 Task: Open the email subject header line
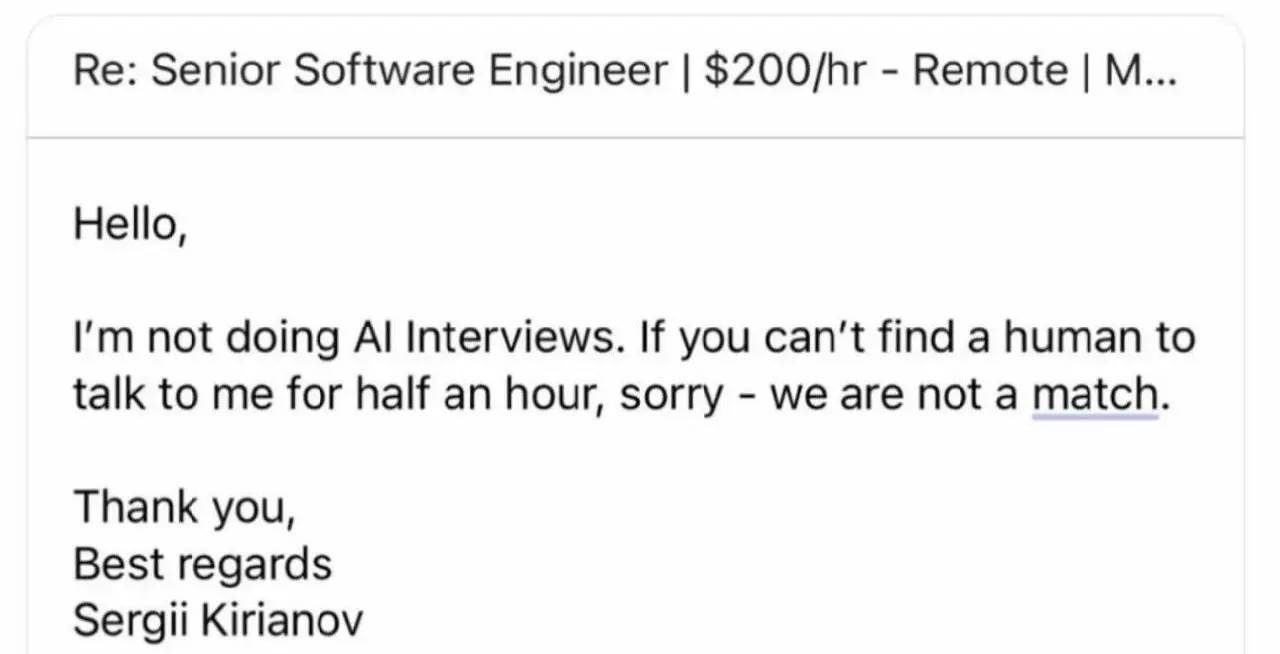636,72
